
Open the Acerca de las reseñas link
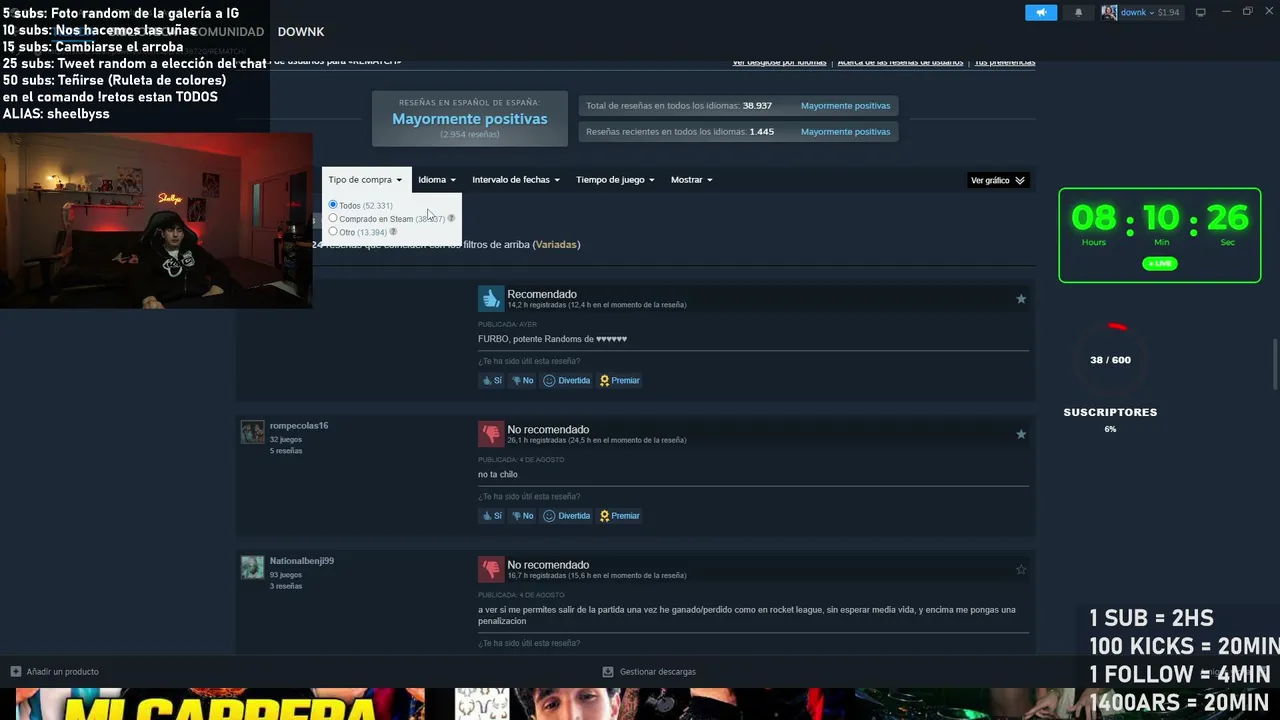point(900,62)
